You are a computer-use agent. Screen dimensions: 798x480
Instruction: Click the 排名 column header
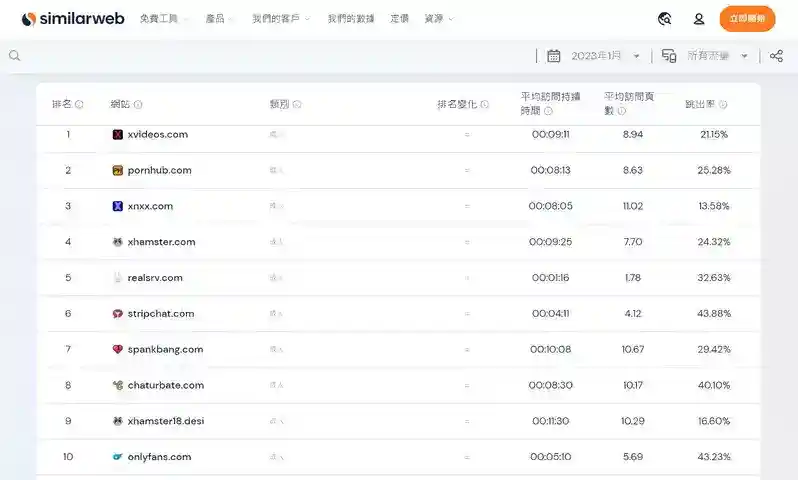coord(62,104)
